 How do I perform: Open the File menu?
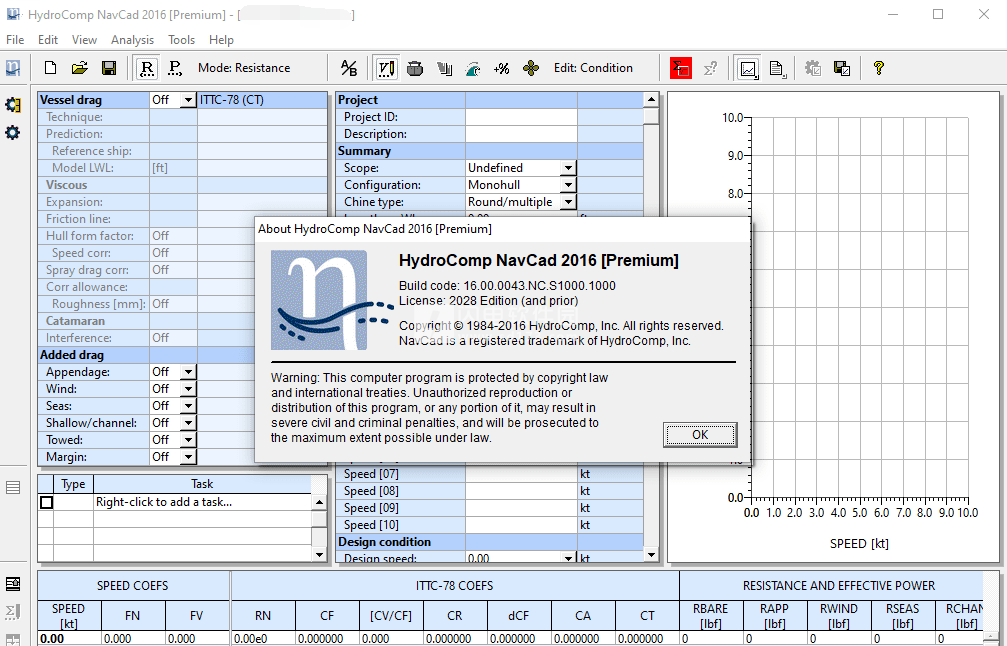point(15,40)
